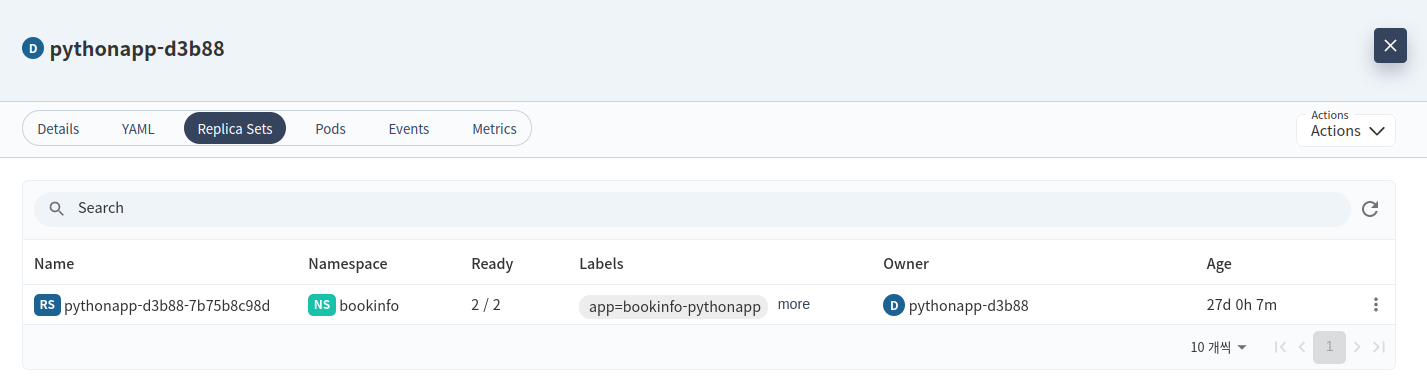Switch to the YAML tab
The image size is (1427, 381).
(138, 129)
